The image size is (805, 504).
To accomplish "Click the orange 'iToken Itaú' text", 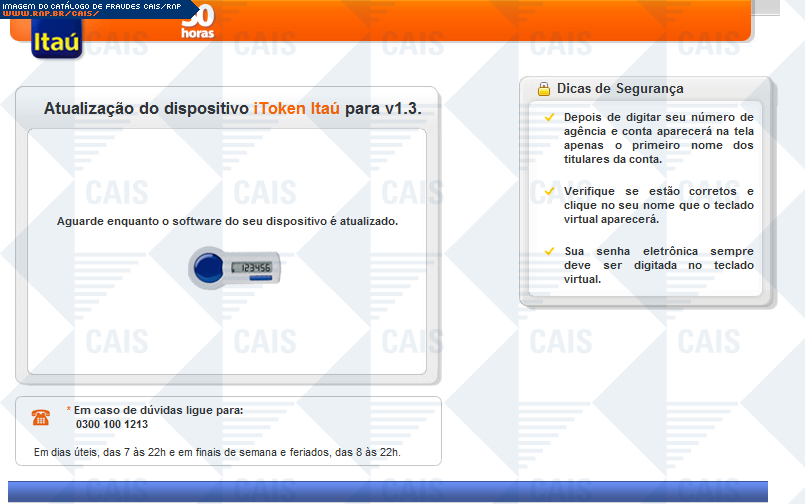I will [296, 108].
